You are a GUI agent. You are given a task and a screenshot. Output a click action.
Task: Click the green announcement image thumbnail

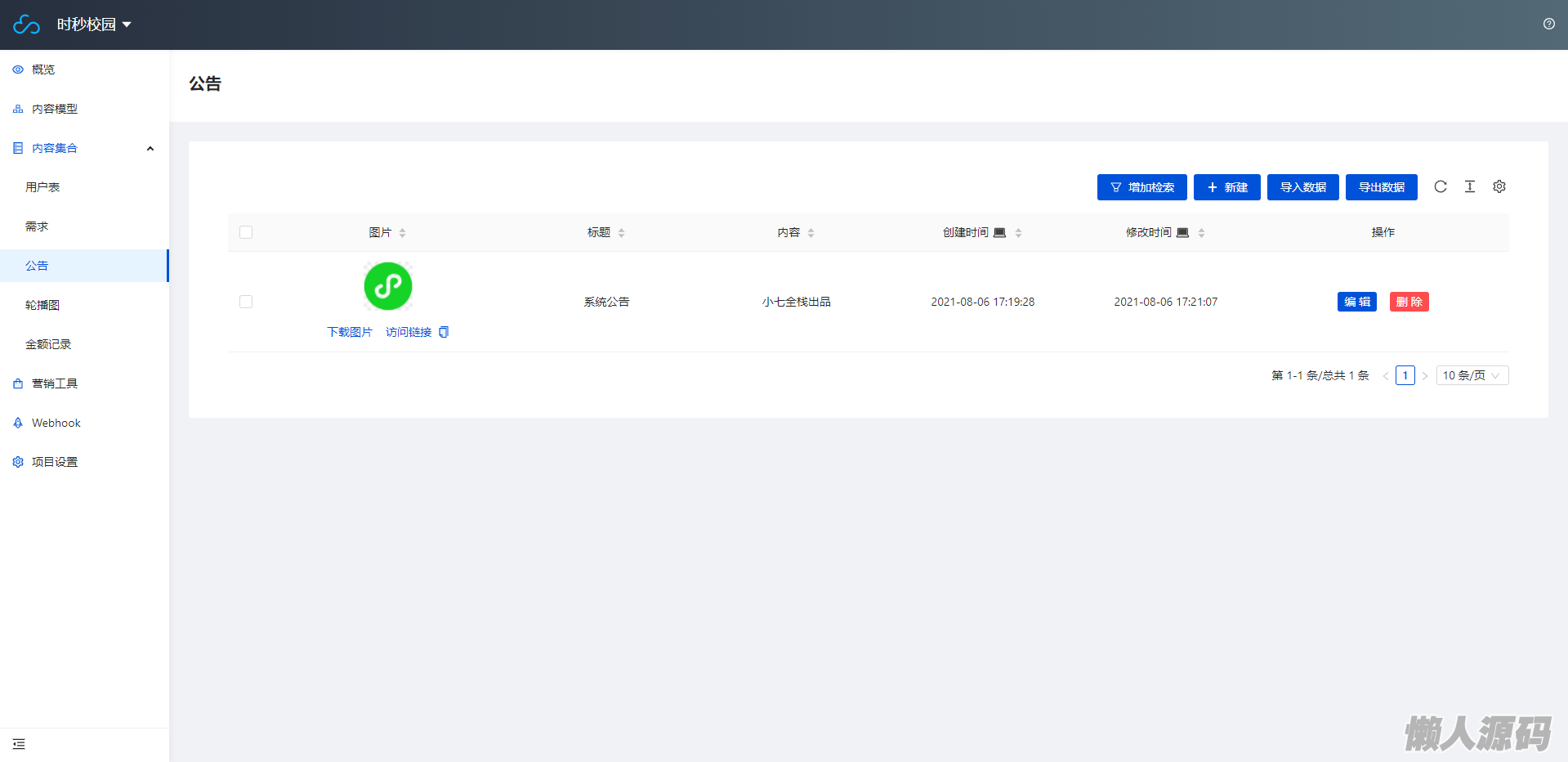pyautogui.click(x=388, y=286)
